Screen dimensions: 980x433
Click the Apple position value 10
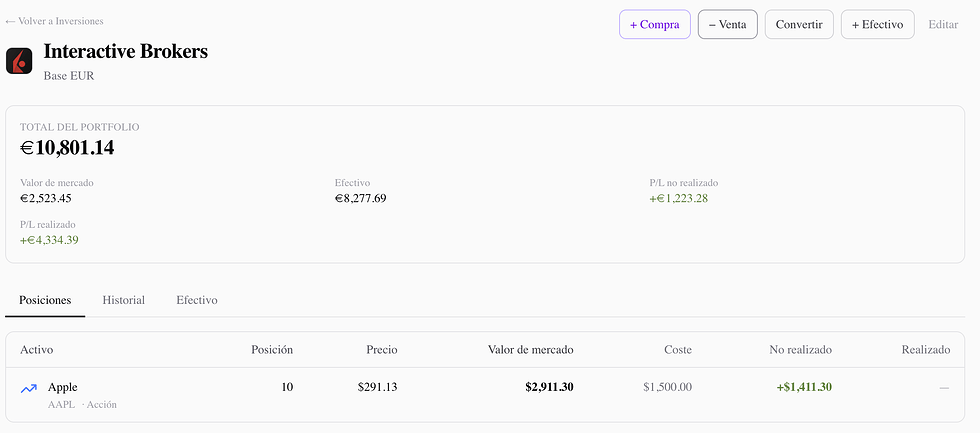click(x=287, y=387)
